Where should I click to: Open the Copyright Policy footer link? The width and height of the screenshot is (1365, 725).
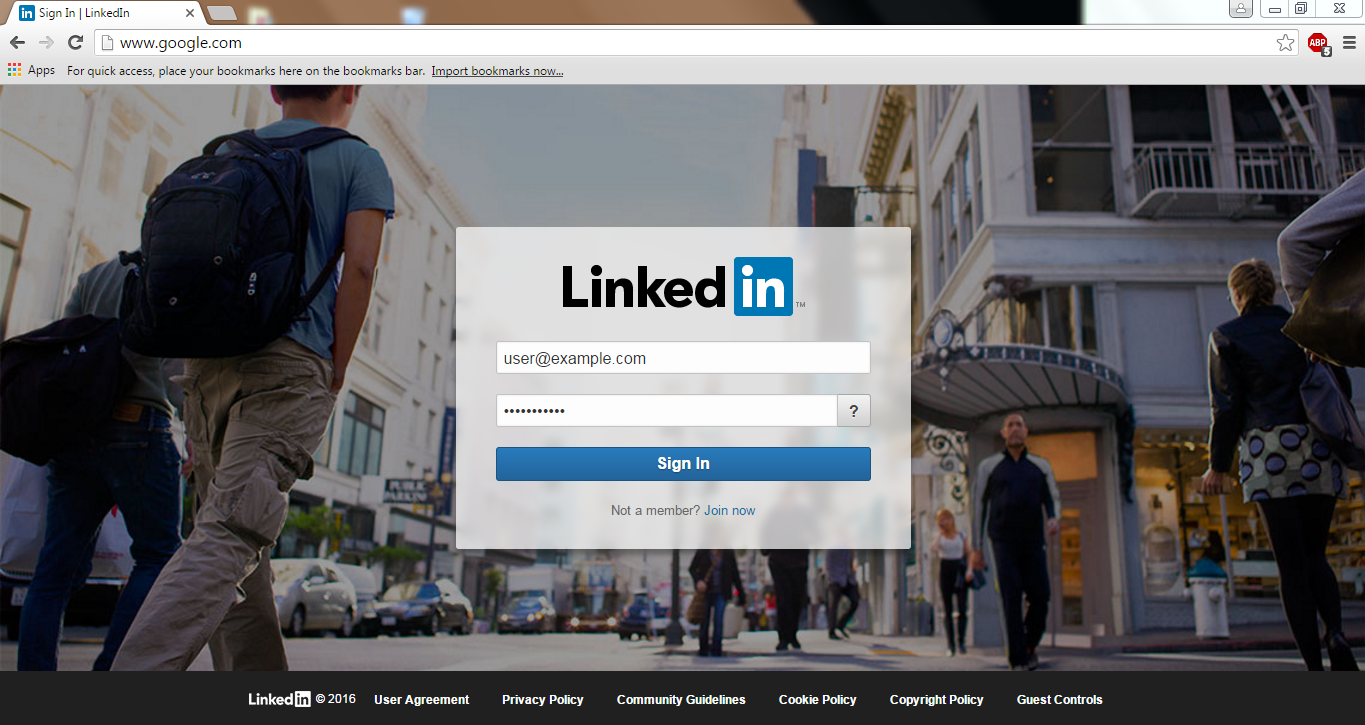point(937,699)
